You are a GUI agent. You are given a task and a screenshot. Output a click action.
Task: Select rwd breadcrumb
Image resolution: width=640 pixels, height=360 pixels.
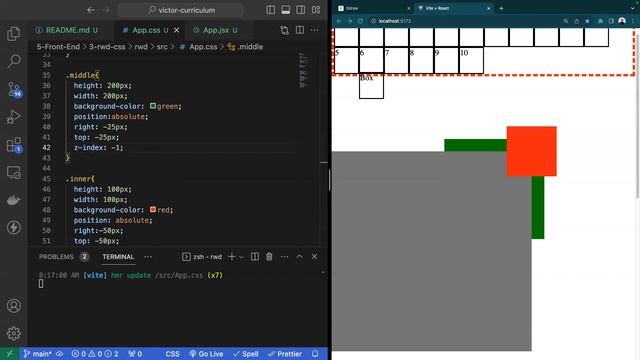pyautogui.click(x=141, y=47)
